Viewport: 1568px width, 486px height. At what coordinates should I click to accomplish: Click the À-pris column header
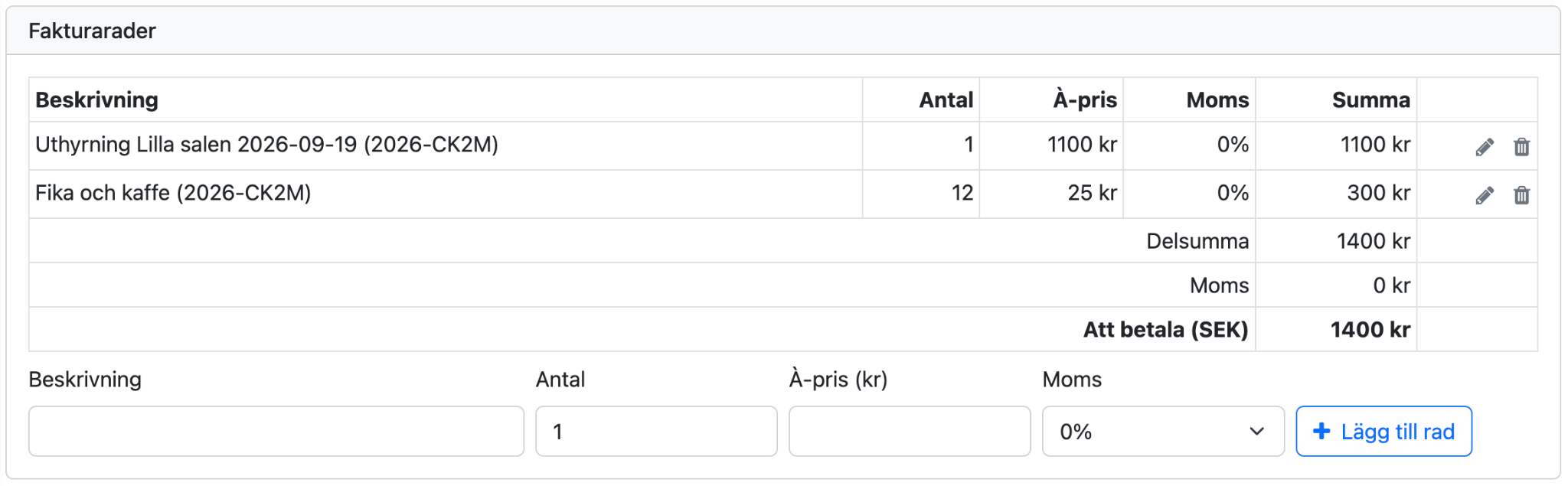click(1085, 99)
